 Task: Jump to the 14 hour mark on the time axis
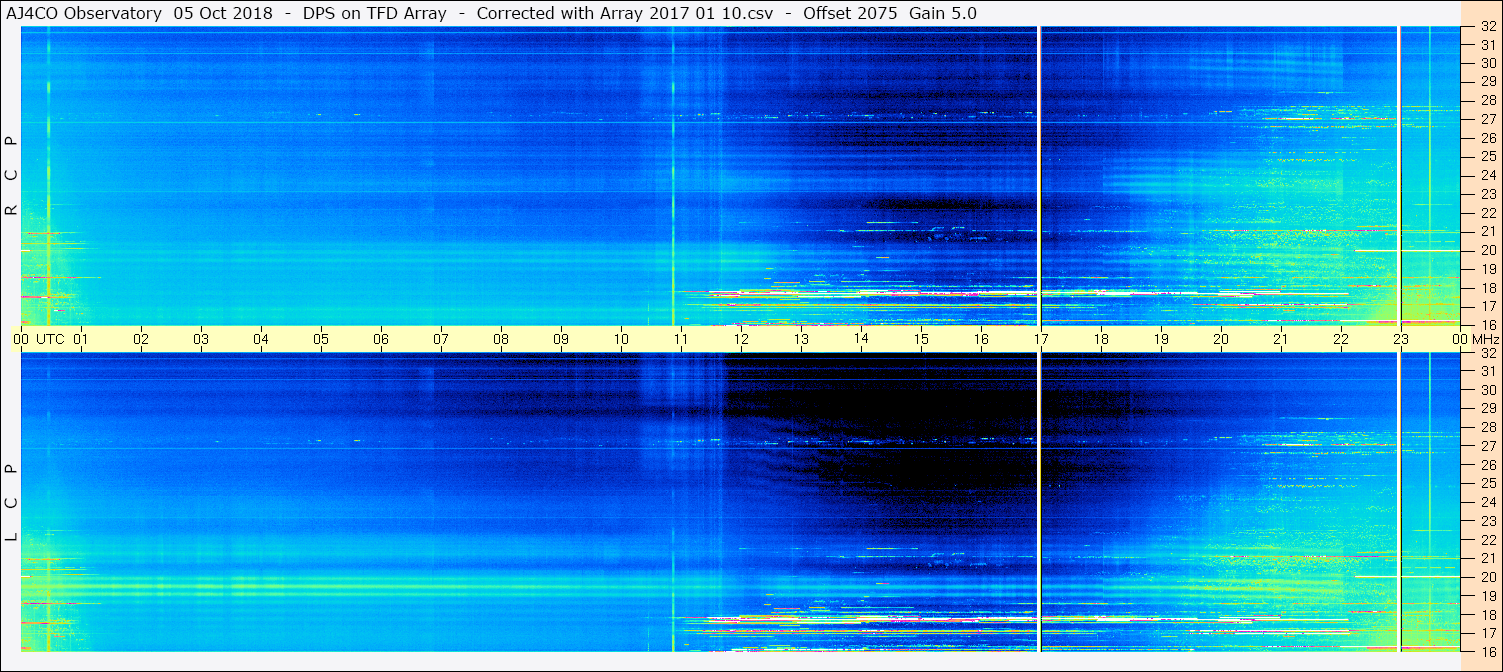point(861,339)
